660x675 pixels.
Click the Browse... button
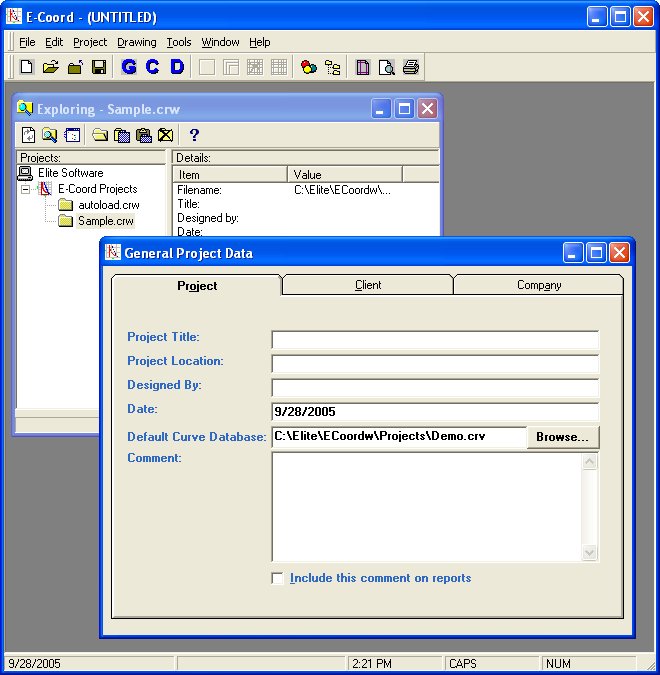[x=563, y=437]
